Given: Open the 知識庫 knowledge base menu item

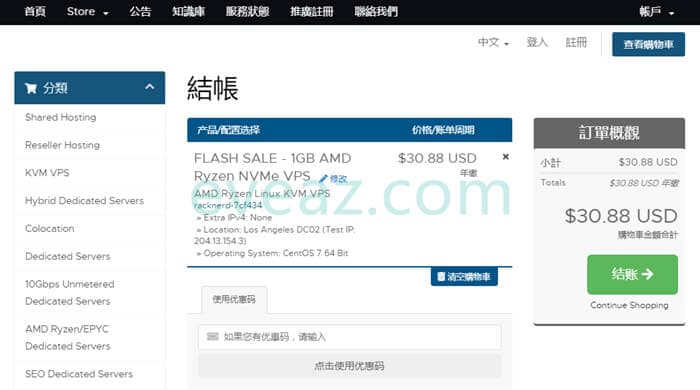Looking at the screenshot, I should (x=188, y=12).
